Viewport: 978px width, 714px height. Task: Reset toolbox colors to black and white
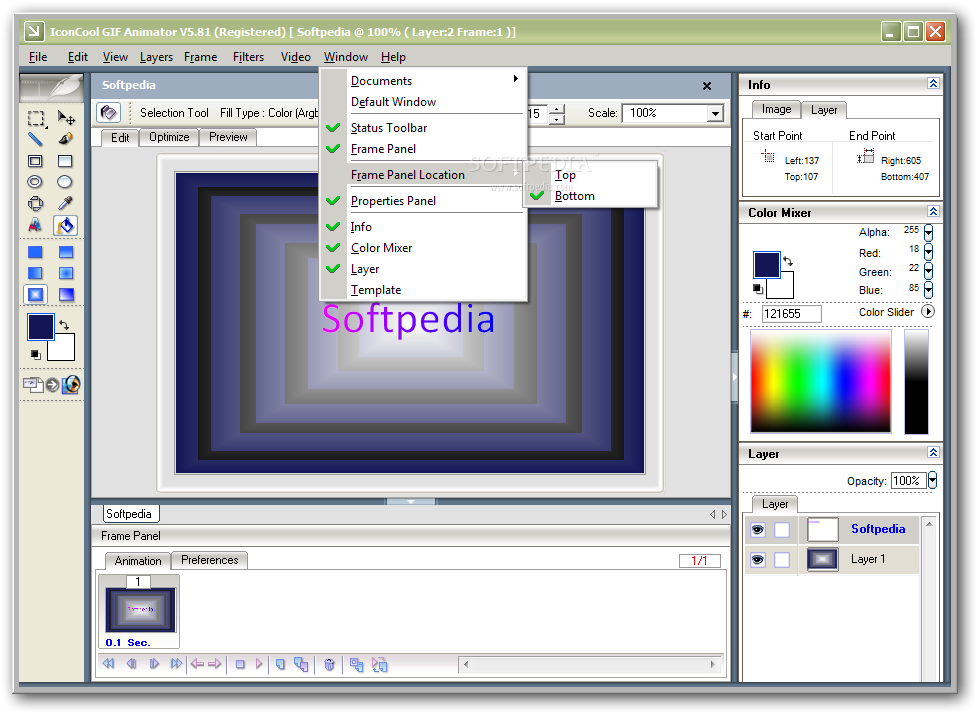point(36,354)
